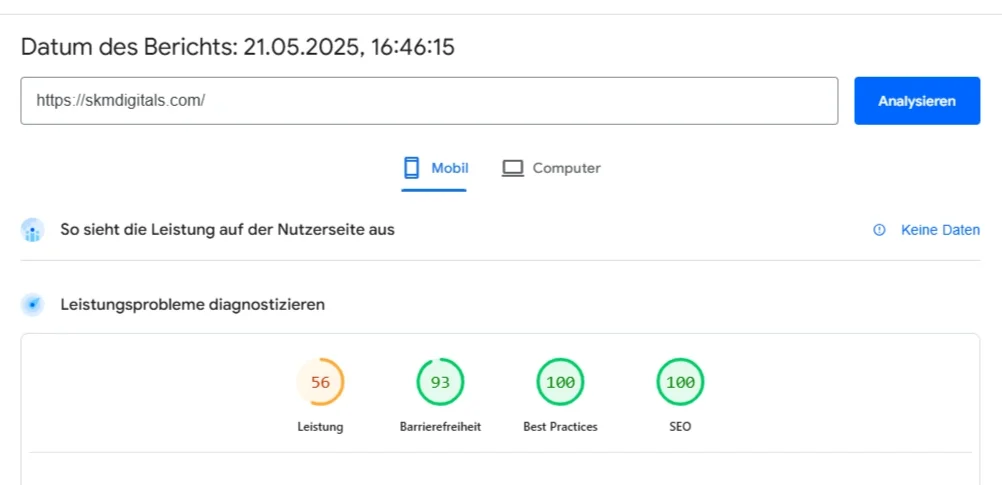Click the Leistung label under the score
This screenshot has height=485, width=1002.
coord(320,427)
